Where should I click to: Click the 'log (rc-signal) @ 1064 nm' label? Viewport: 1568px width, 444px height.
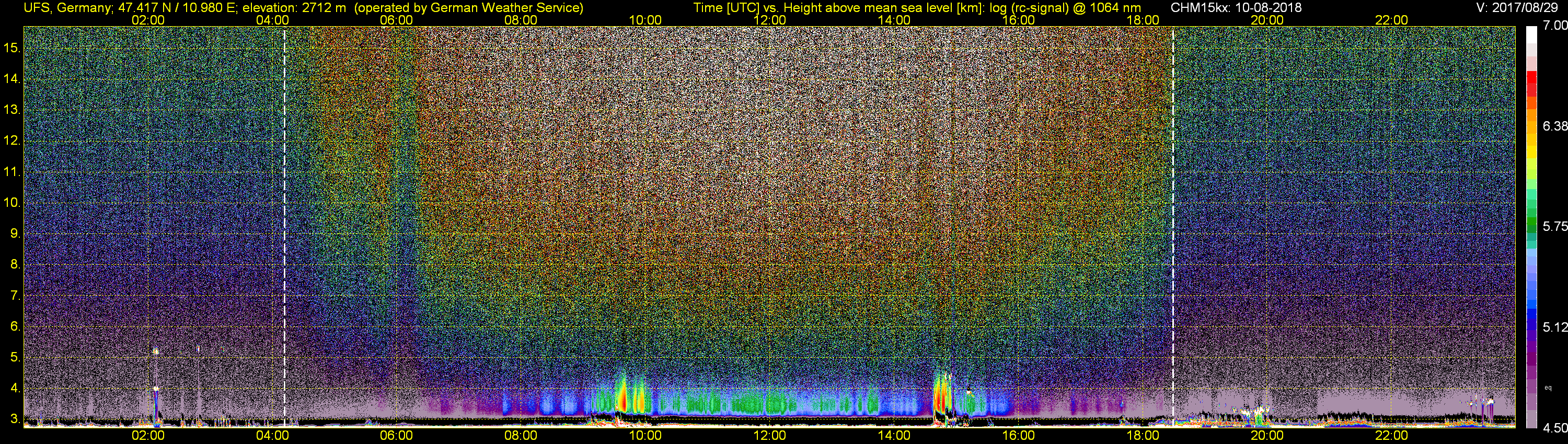coord(1064,8)
